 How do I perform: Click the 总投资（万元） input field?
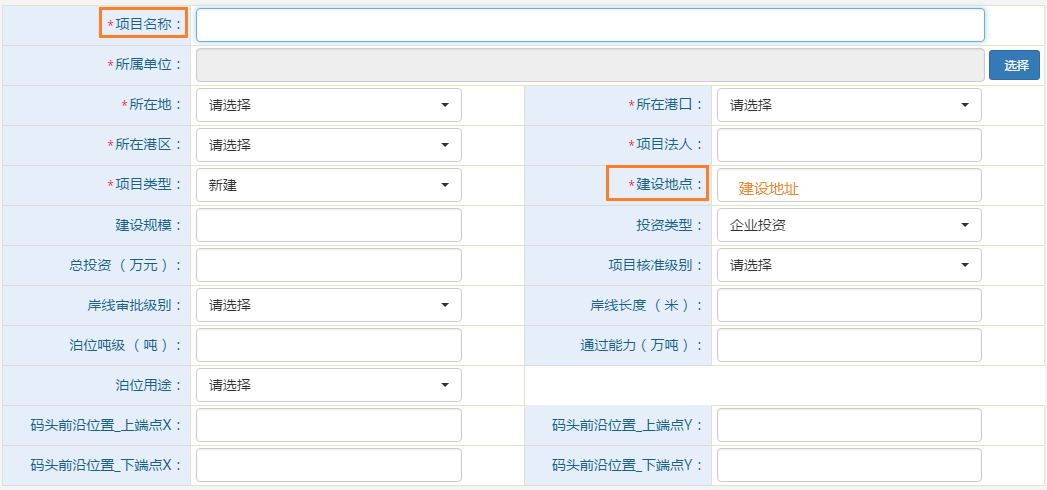point(328,265)
